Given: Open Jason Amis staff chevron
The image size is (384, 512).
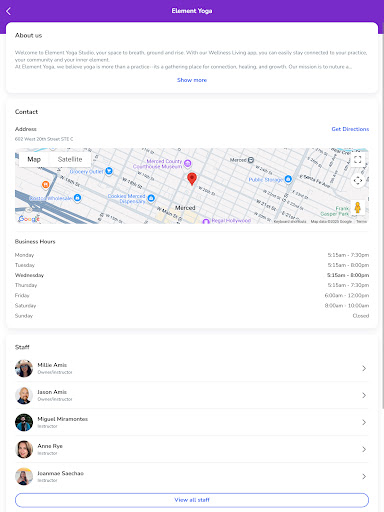Looking at the screenshot, I should pyautogui.click(x=364, y=395).
